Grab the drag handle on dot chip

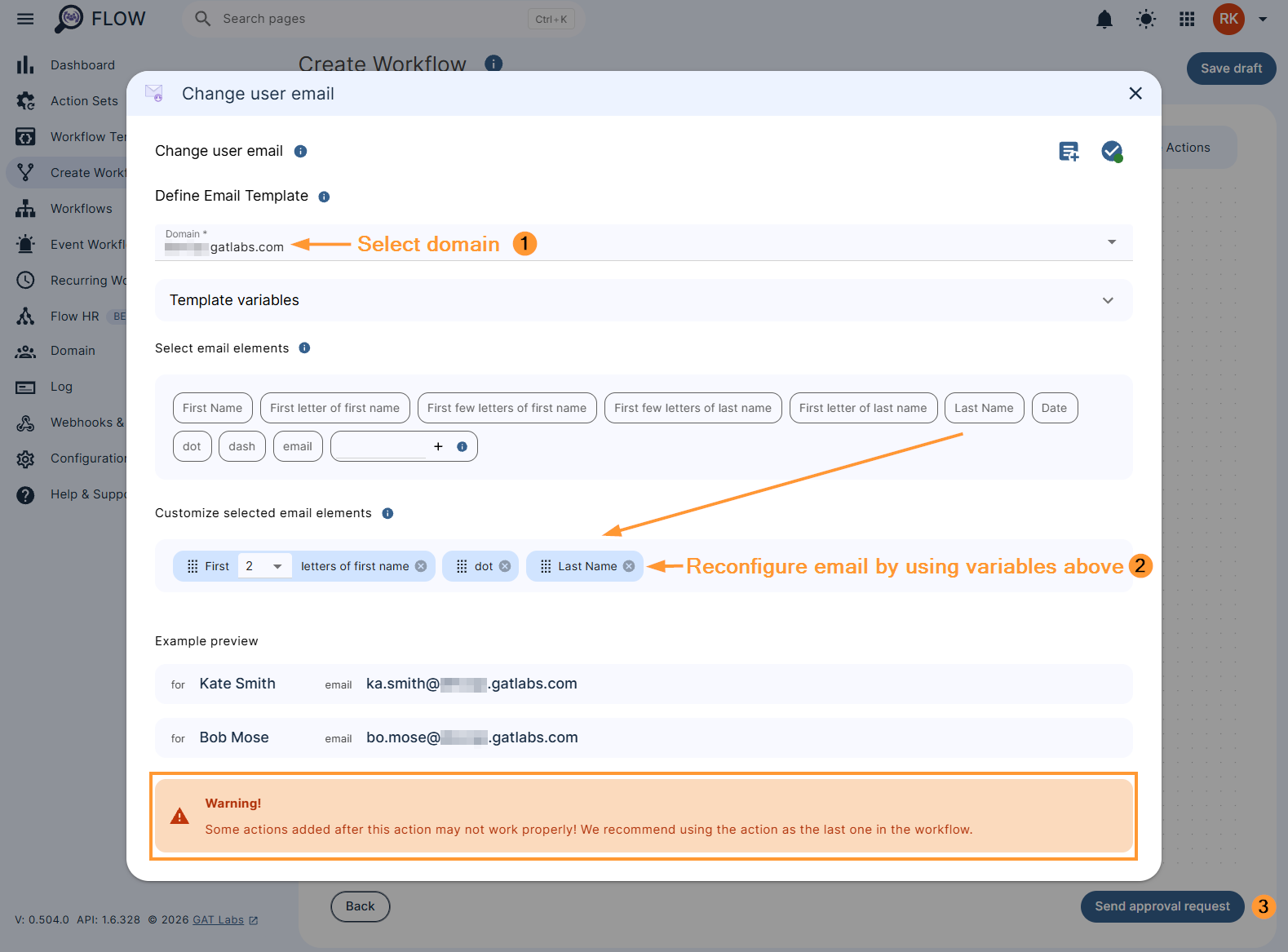[462, 566]
